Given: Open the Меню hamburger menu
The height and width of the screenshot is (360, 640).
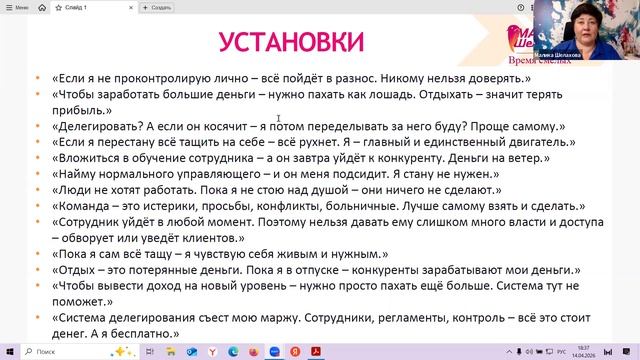Looking at the screenshot, I should [x=17, y=7].
